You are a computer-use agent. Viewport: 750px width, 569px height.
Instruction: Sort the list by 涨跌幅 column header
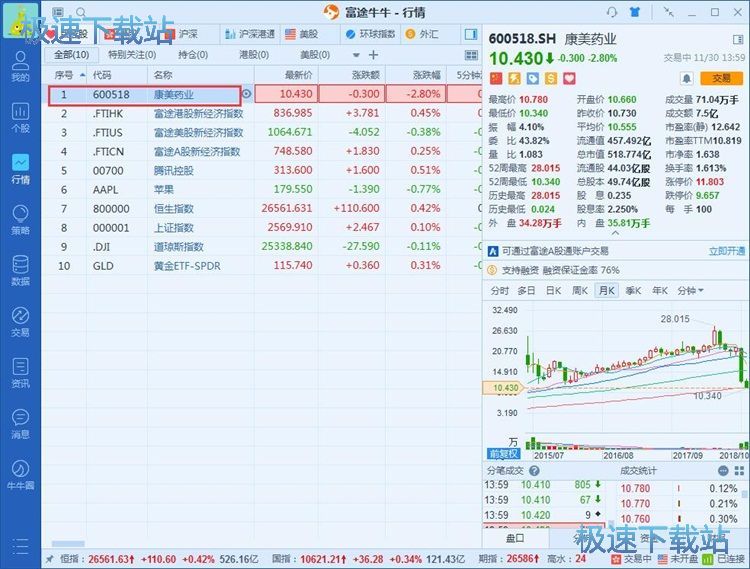tap(416, 75)
